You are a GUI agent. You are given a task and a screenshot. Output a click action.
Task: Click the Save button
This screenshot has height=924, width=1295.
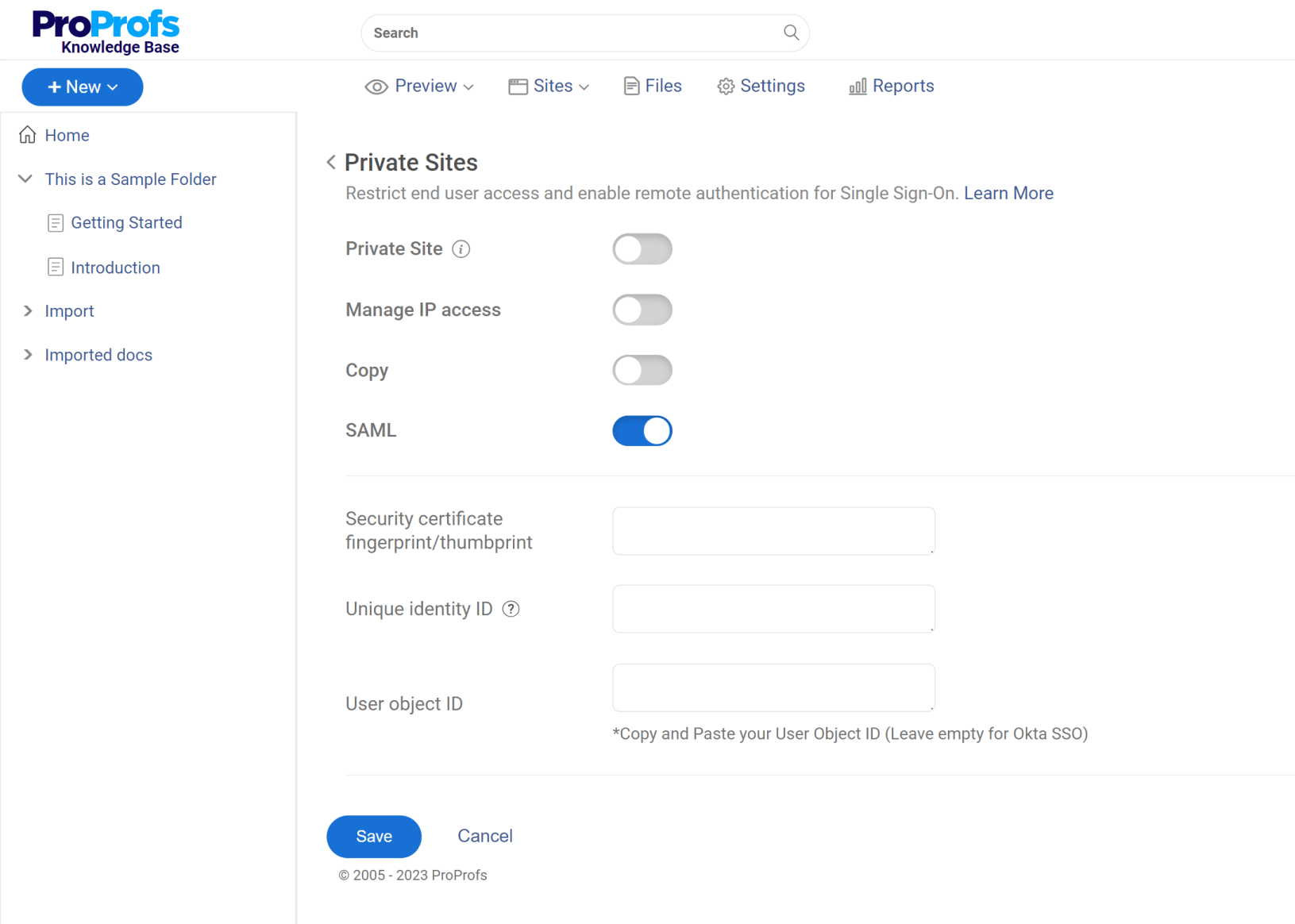(374, 837)
